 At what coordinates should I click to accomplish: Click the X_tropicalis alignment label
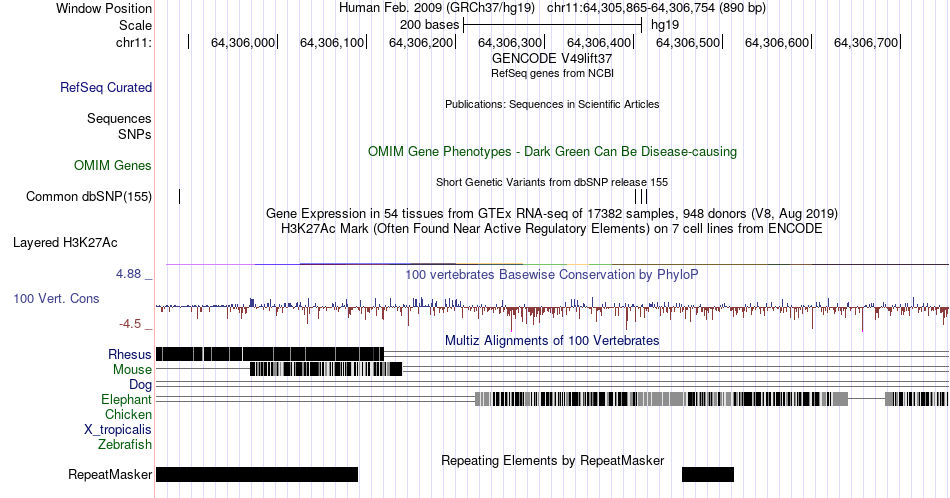pos(118,430)
